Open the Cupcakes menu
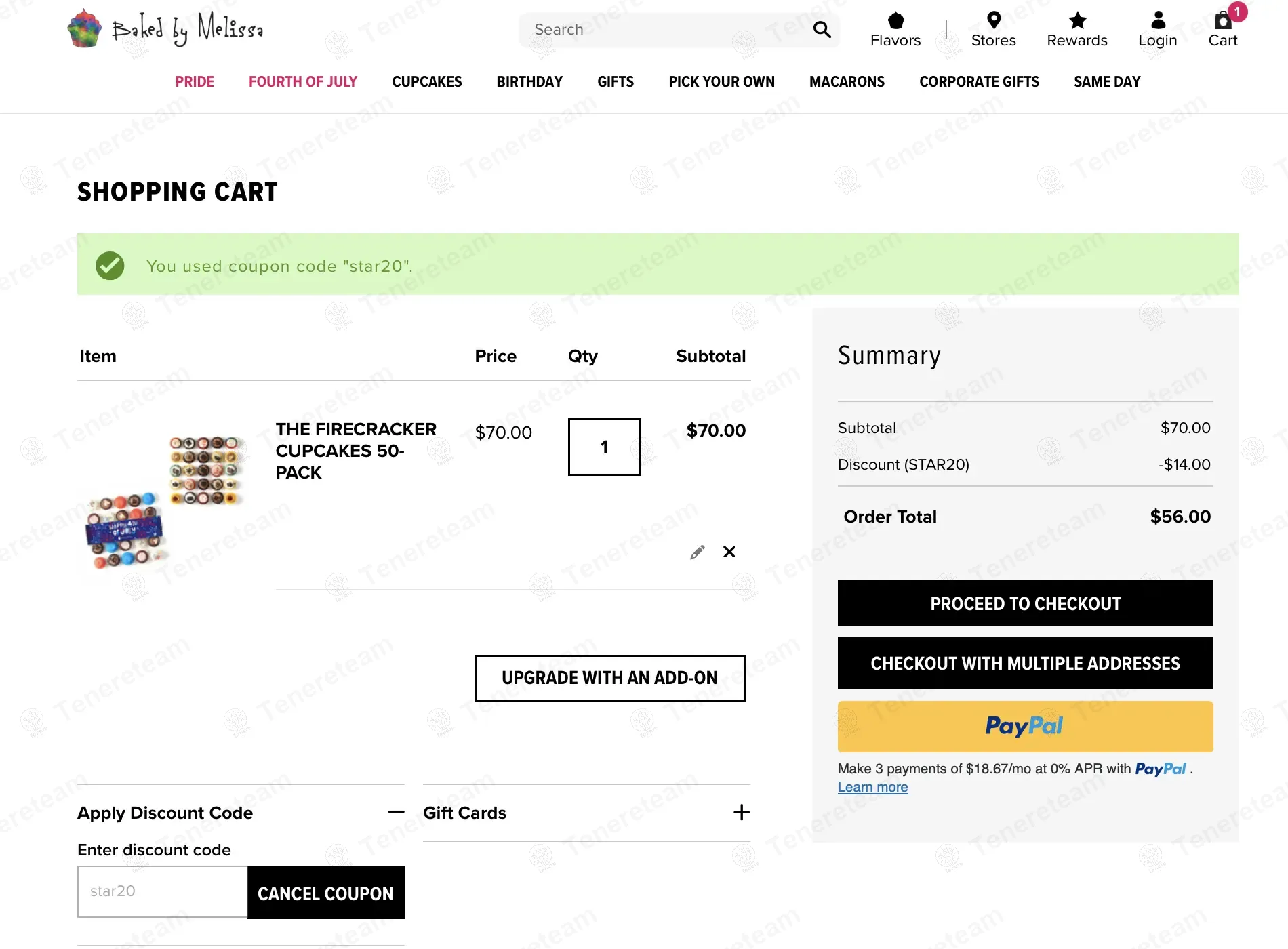This screenshot has height=949, width=1288. tap(426, 82)
